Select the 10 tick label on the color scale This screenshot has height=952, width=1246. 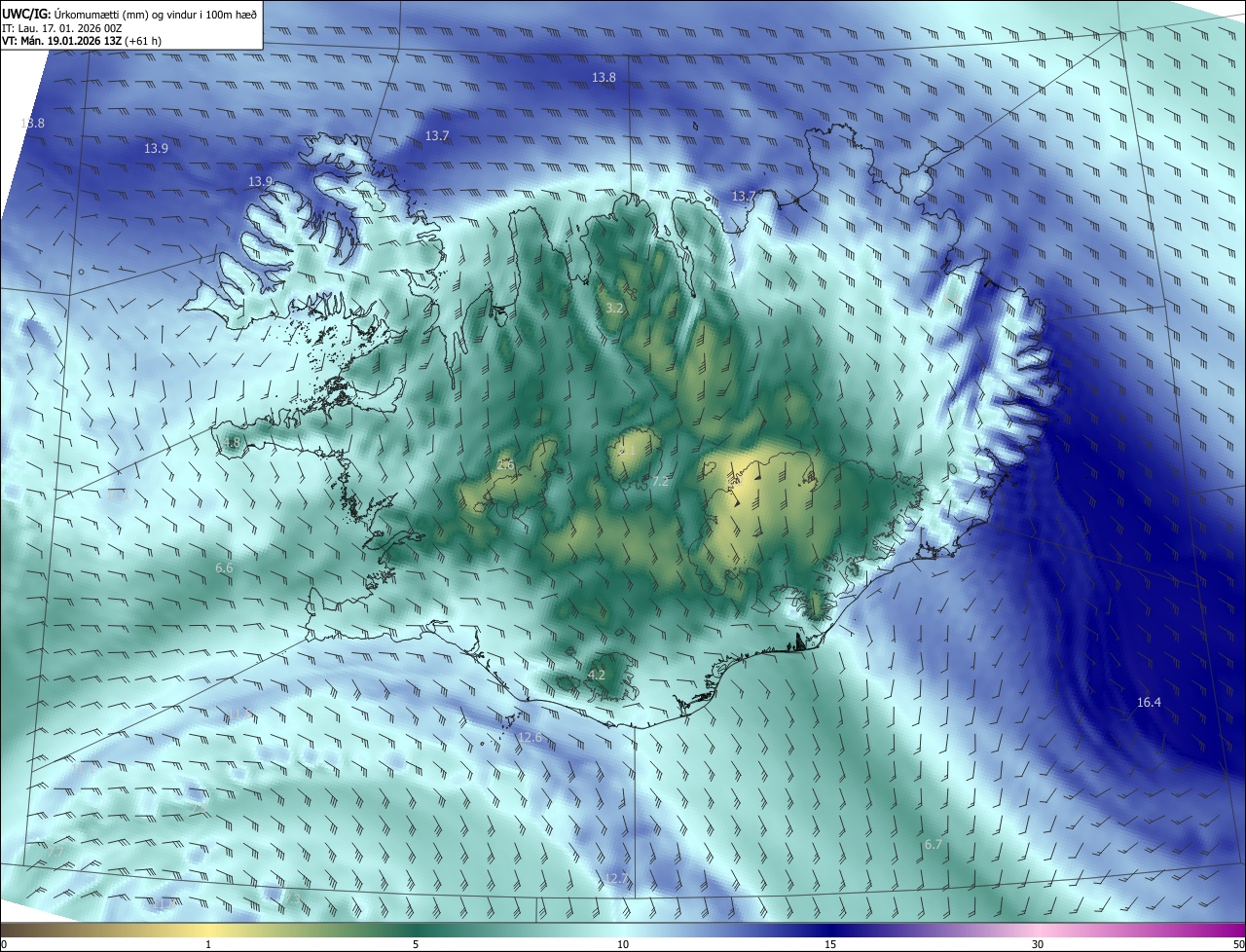point(623,944)
